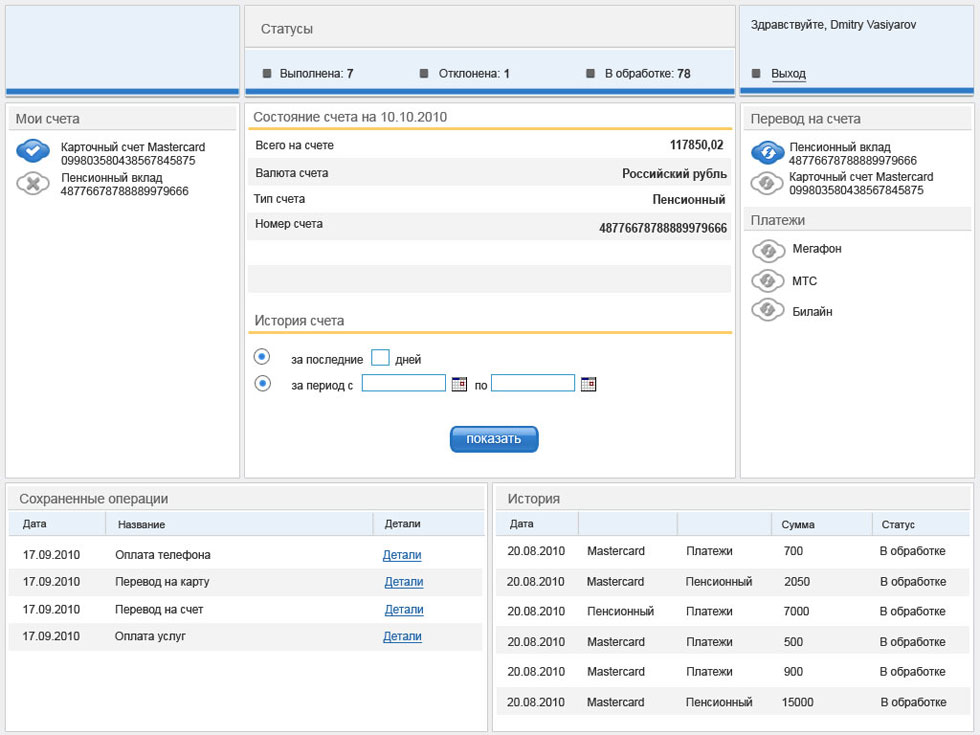Click transfer icon for Карточный счет Mastercard

(767, 183)
